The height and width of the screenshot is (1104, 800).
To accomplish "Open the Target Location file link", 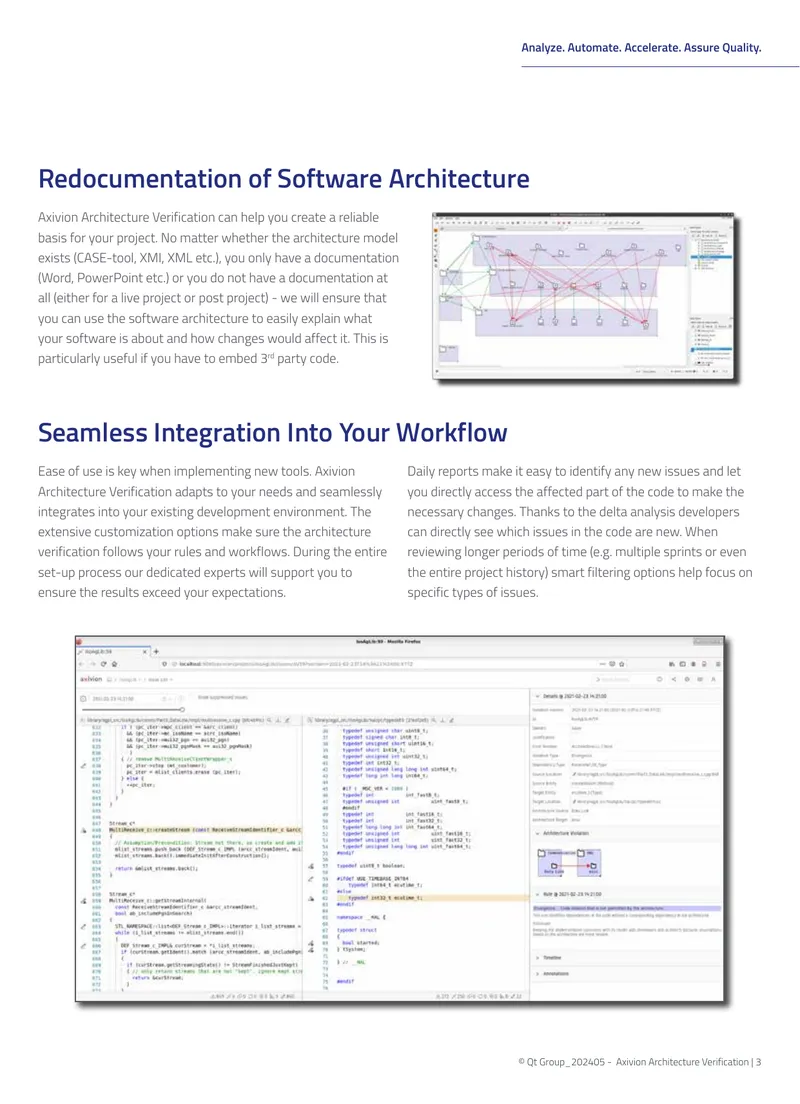I will 616,801.
